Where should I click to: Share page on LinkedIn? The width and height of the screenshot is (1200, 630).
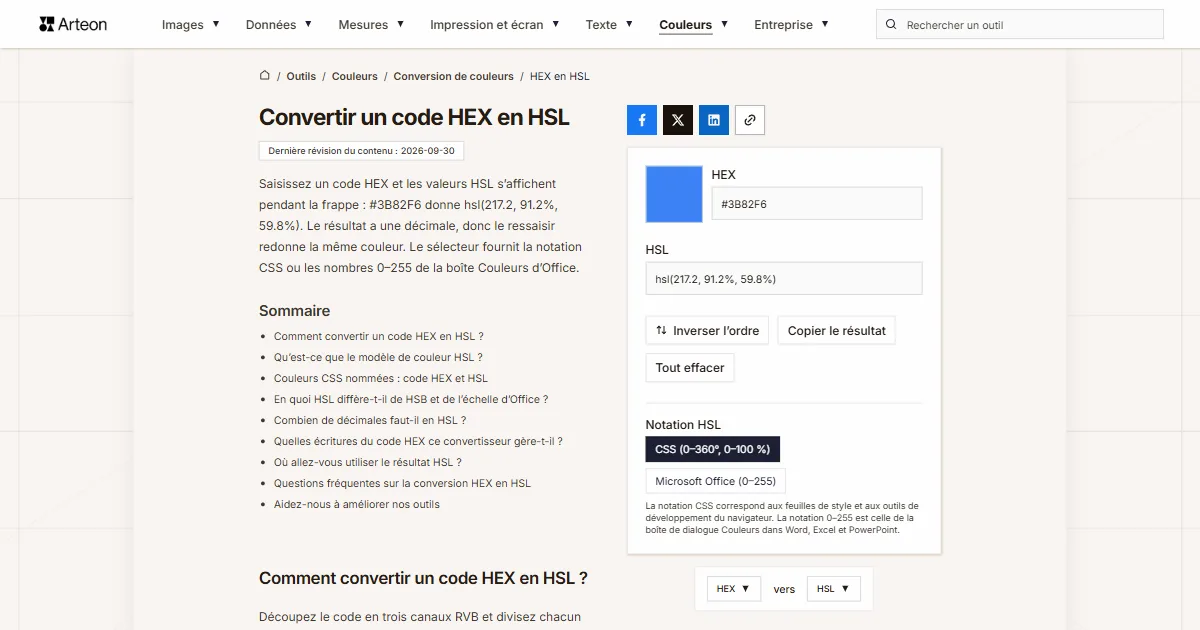click(714, 120)
